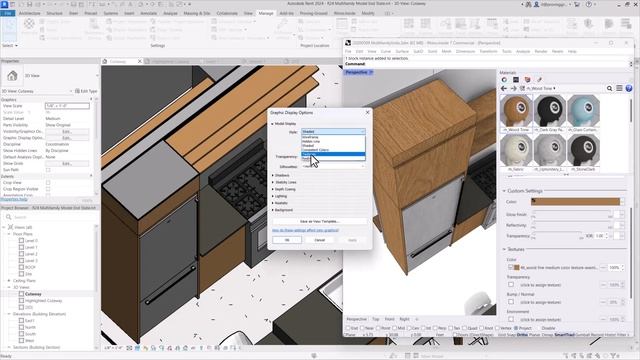640x360 pixels.
Task: Switch to the Front viewport tab in Rhino
Action: pyautogui.click(x=390, y=319)
